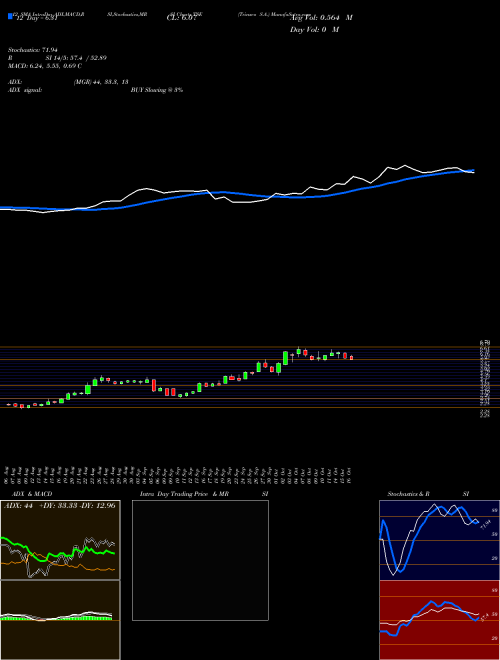
Task: Click the 'ADX: 44 +DY: 33.33 -DY: 12.96' header
Action: (x=59, y=505)
